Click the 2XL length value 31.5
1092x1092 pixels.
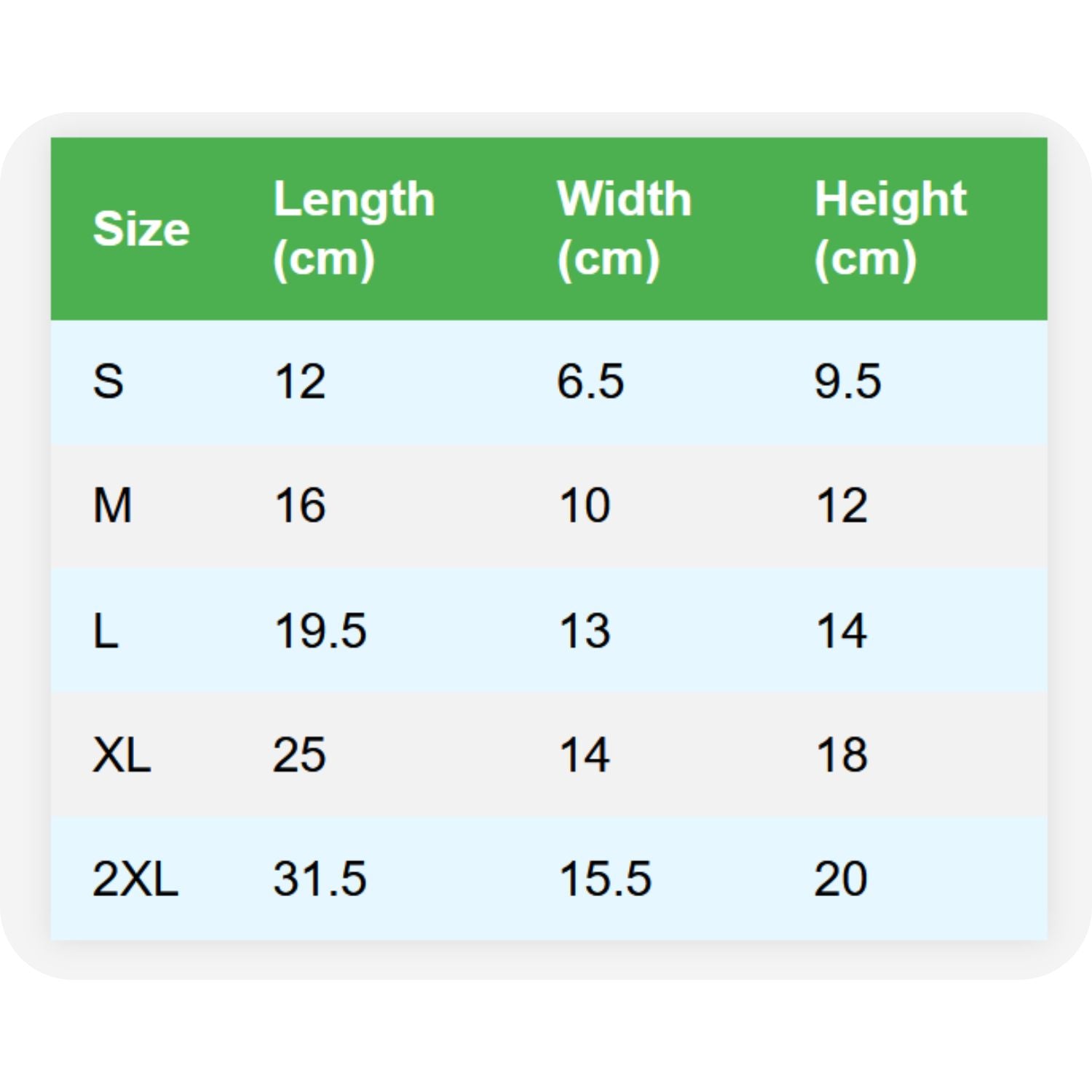320,879
